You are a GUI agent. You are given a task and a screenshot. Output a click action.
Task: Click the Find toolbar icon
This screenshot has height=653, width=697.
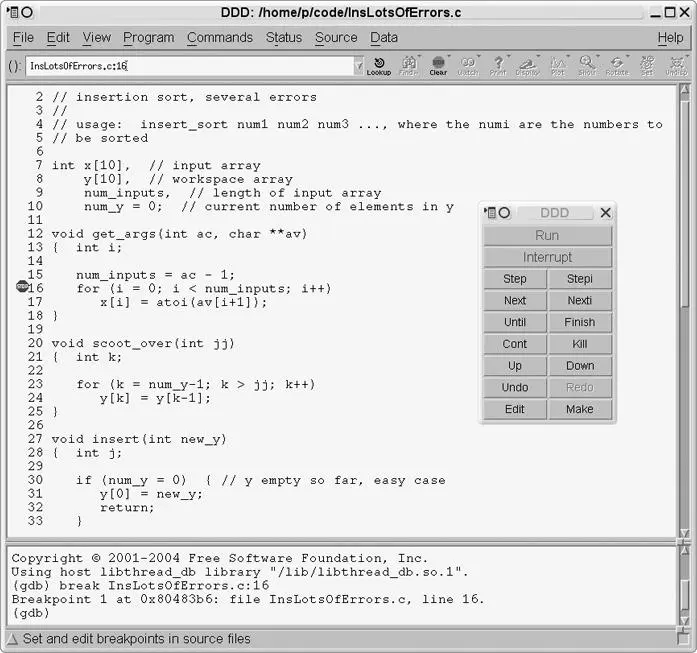point(409,65)
